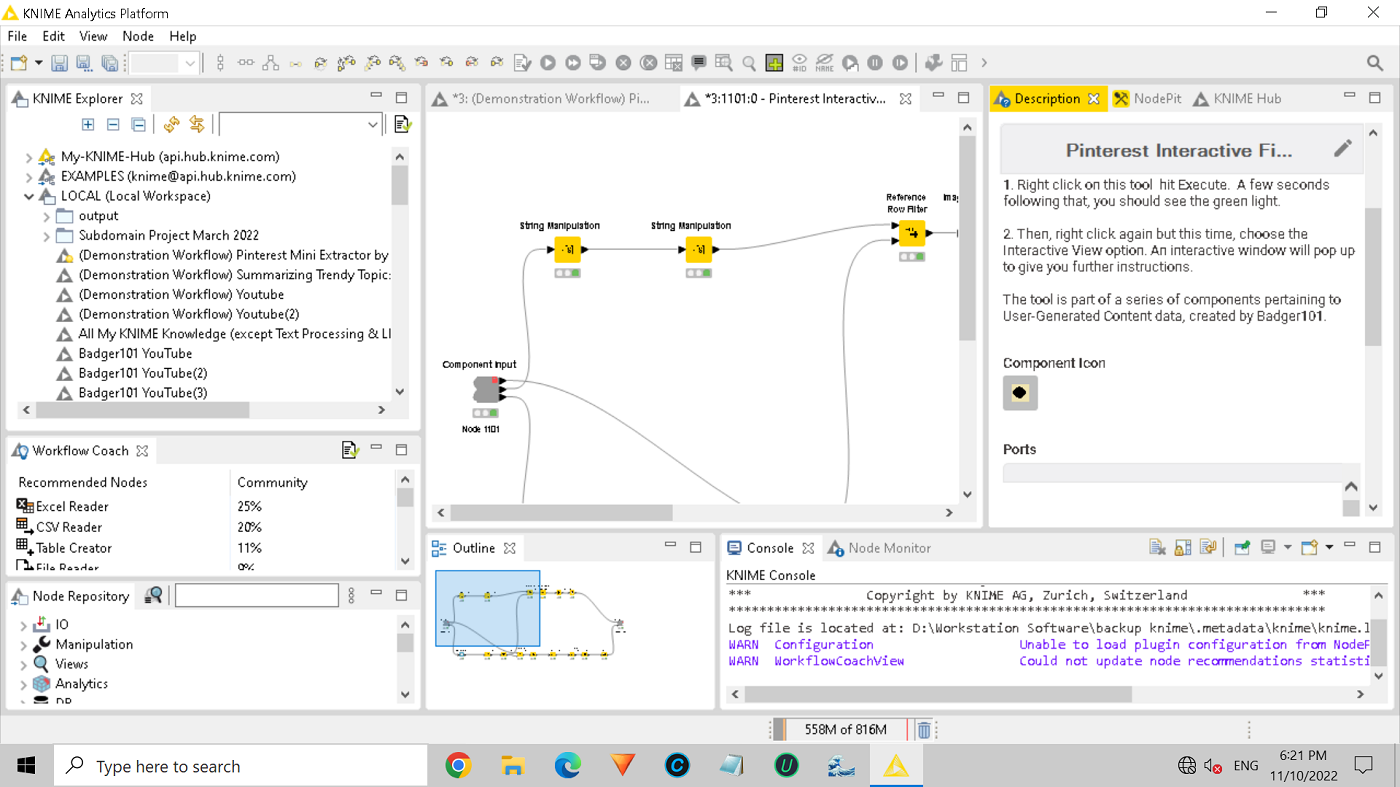Pin the Console view
Image resolution: width=1400 pixels, height=787 pixels.
pyautogui.click(x=1242, y=547)
